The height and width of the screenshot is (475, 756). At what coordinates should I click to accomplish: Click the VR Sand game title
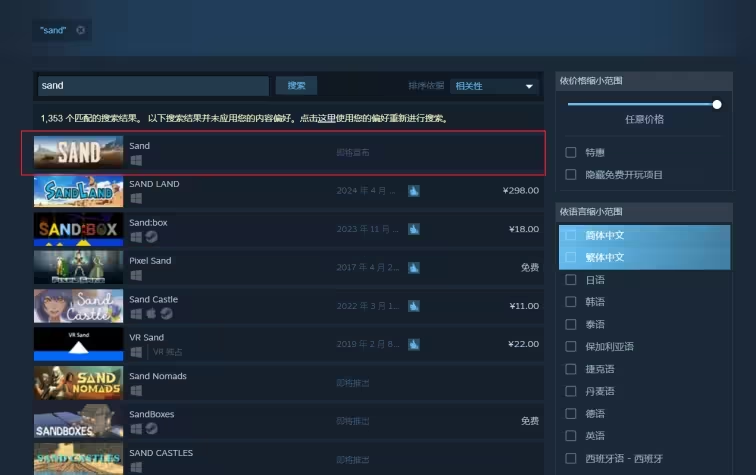[x=147, y=337]
